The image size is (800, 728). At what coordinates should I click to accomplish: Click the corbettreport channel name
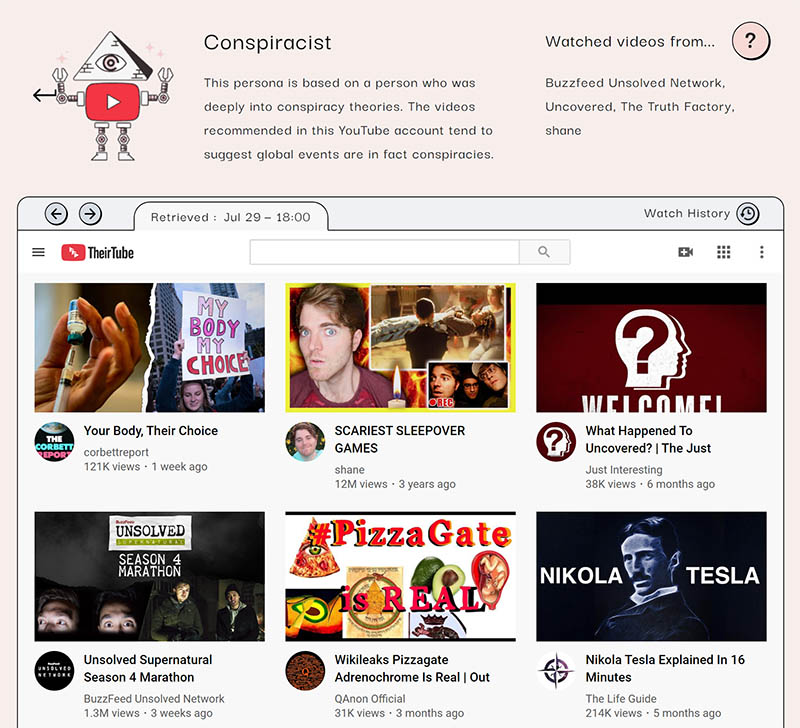point(116,452)
